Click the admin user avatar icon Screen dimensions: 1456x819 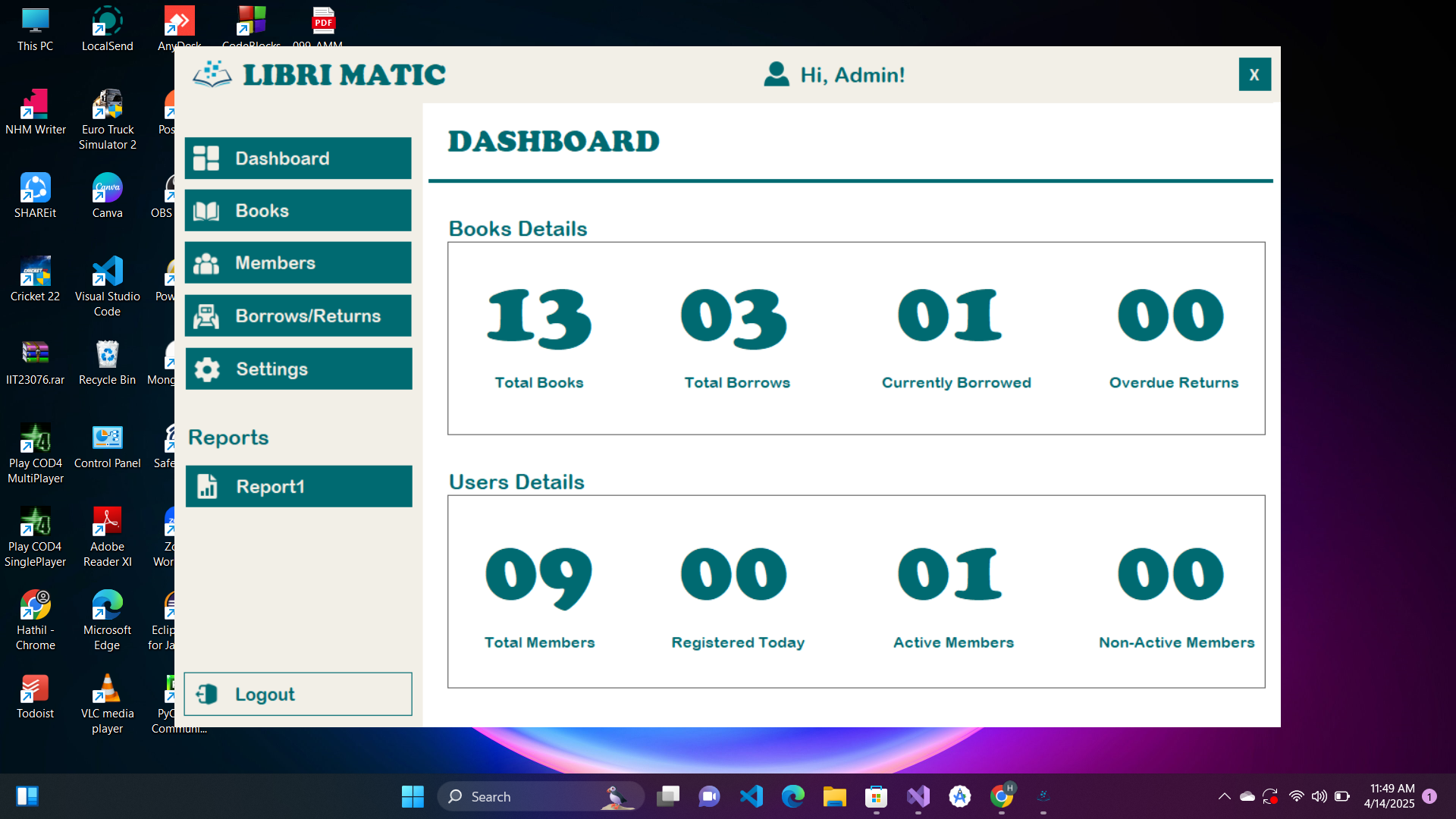[777, 74]
